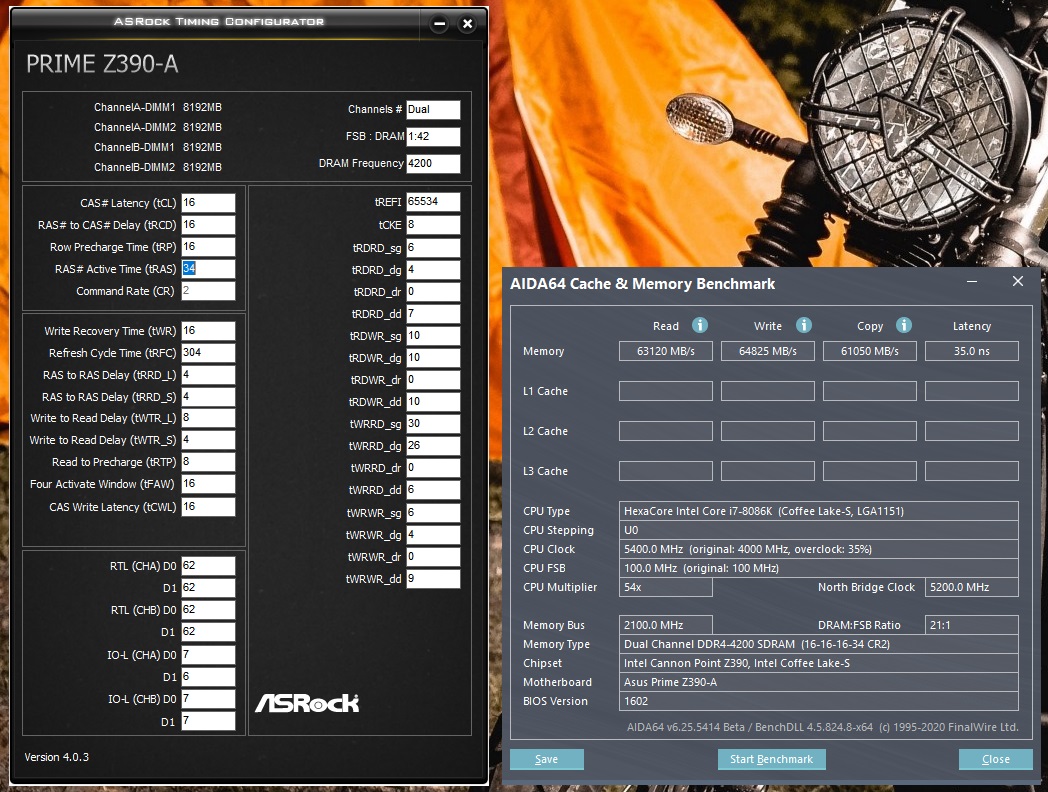Click the CPU Type value HexaCore Intel Core i7-8086K
Image resolution: width=1048 pixels, height=792 pixels.
click(819, 511)
